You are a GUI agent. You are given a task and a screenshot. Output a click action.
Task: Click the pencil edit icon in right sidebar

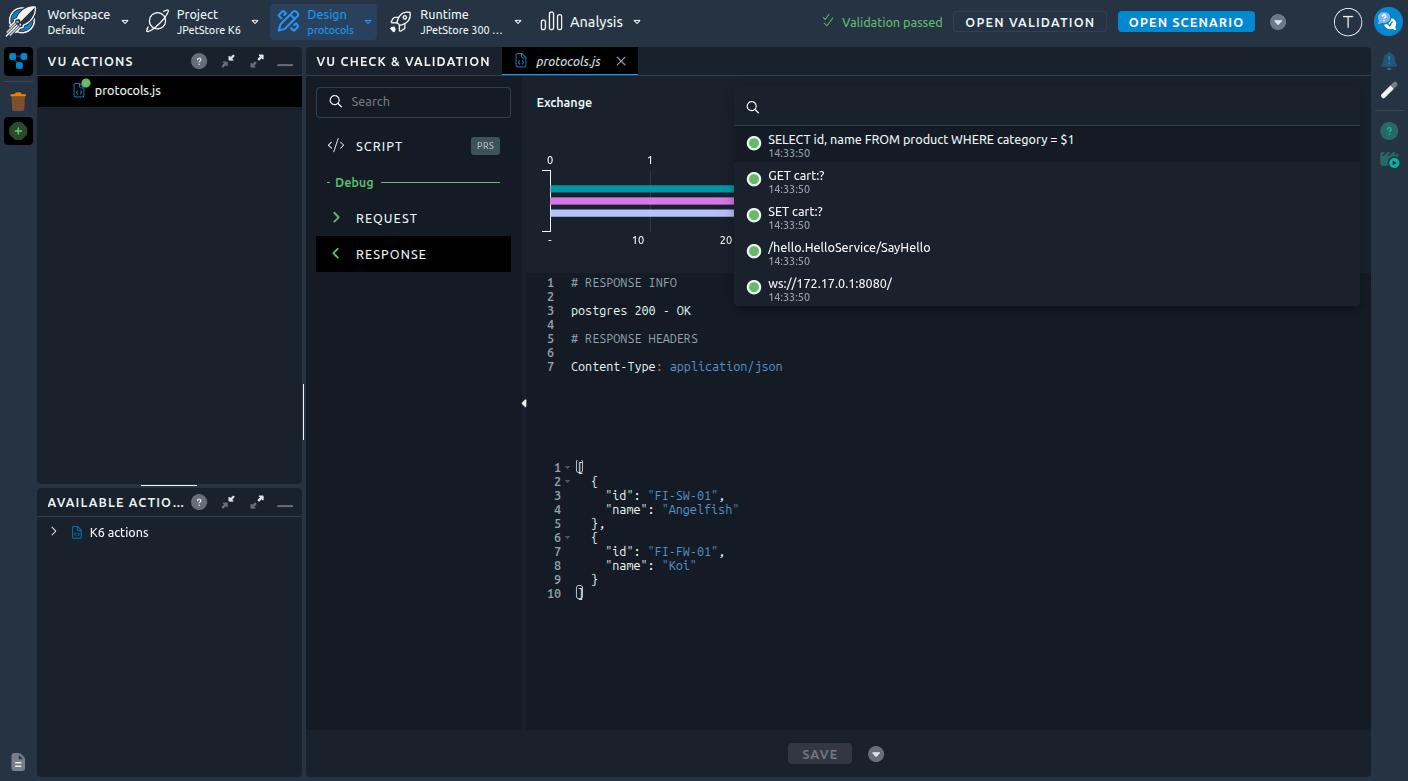click(x=1389, y=90)
